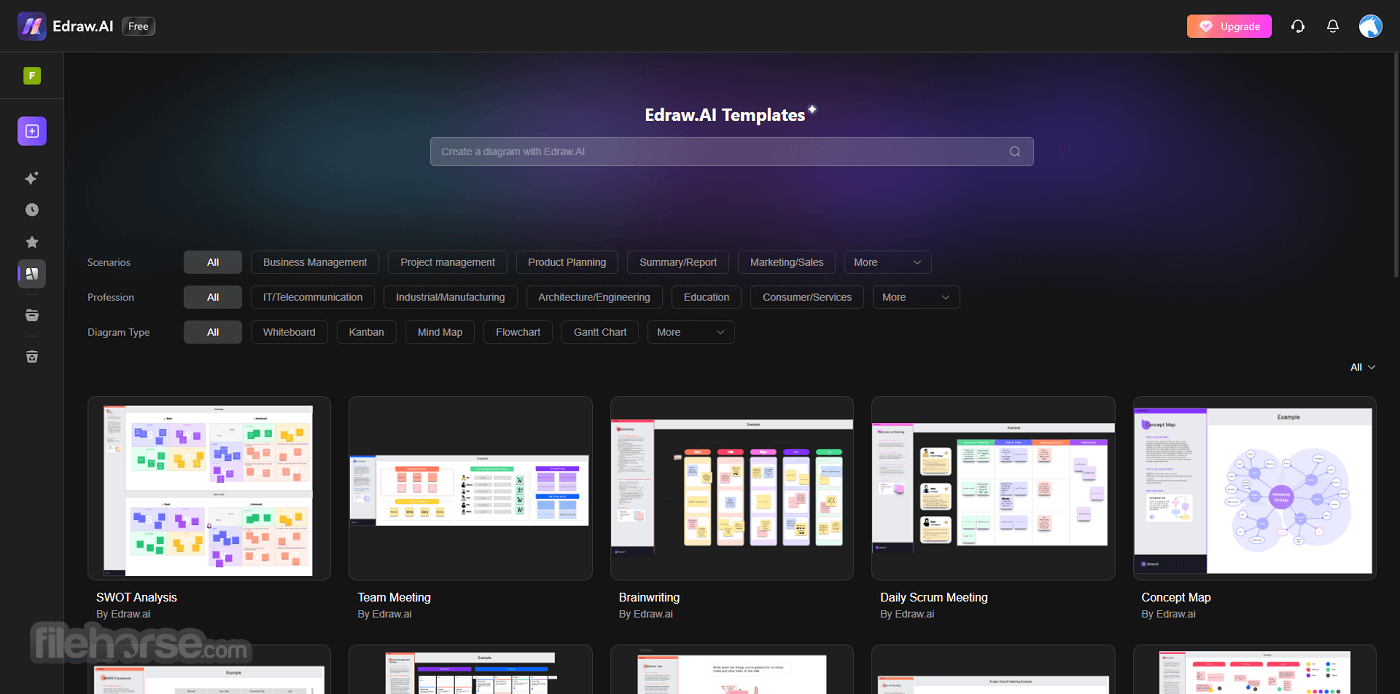Open the Trash sidebar icon
The height and width of the screenshot is (694, 1400).
pos(32,357)
